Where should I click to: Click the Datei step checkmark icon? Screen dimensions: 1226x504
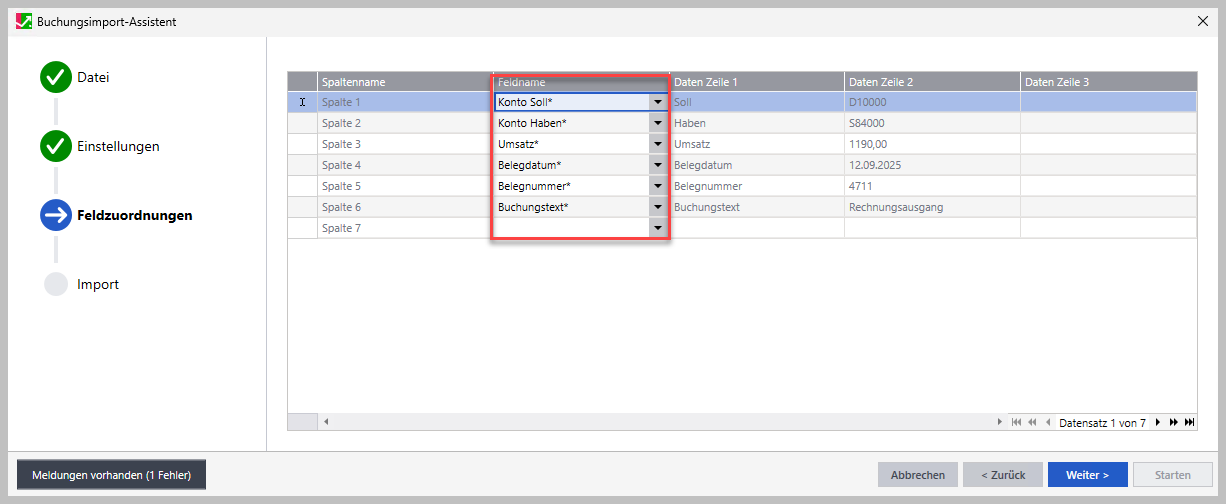click(56, 78)
